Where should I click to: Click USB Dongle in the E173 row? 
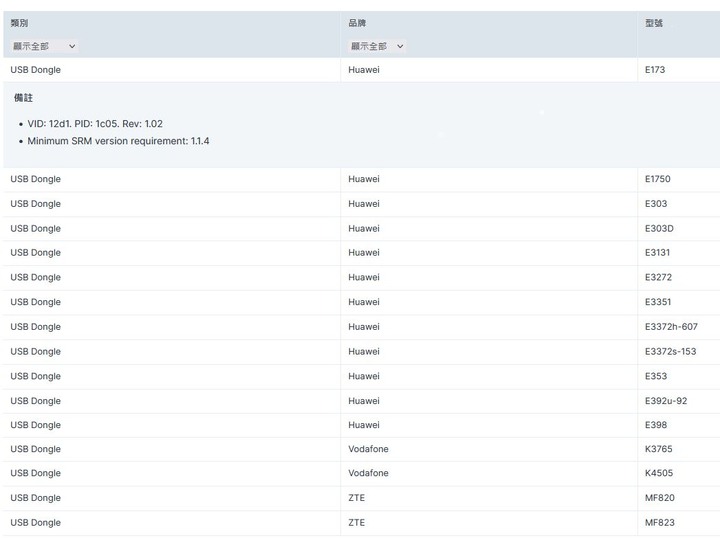[35, 70]
